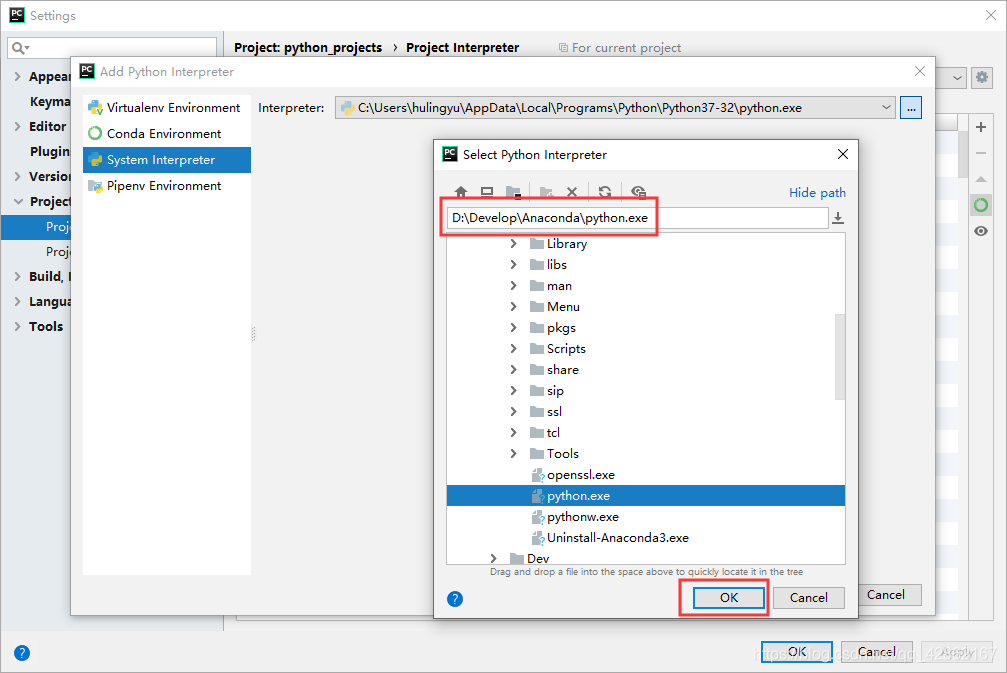Open help in Select Python Interpreter dialog
Screen dimensions: 1007x673
pyautogui.click(x=455, y=599)
